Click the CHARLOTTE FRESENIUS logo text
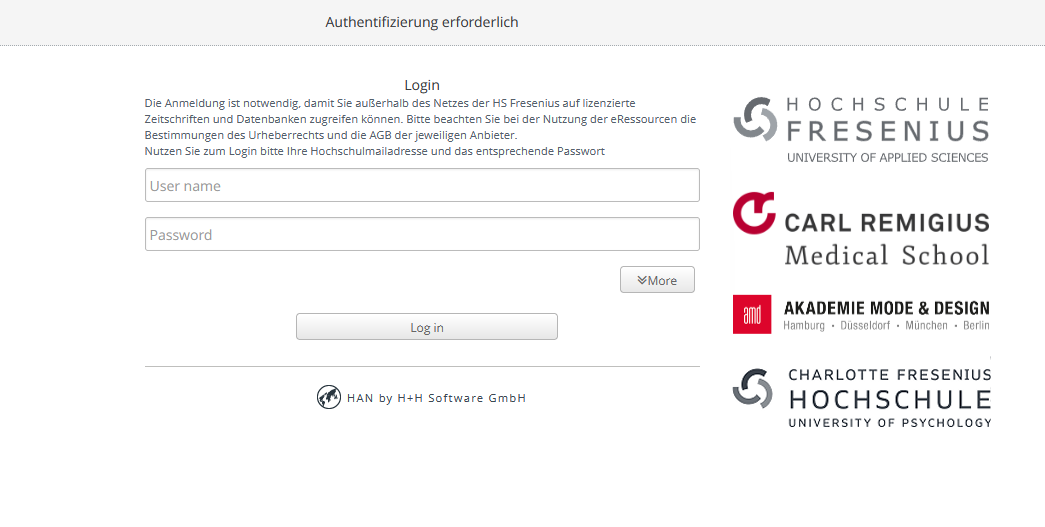 (890, 375)
